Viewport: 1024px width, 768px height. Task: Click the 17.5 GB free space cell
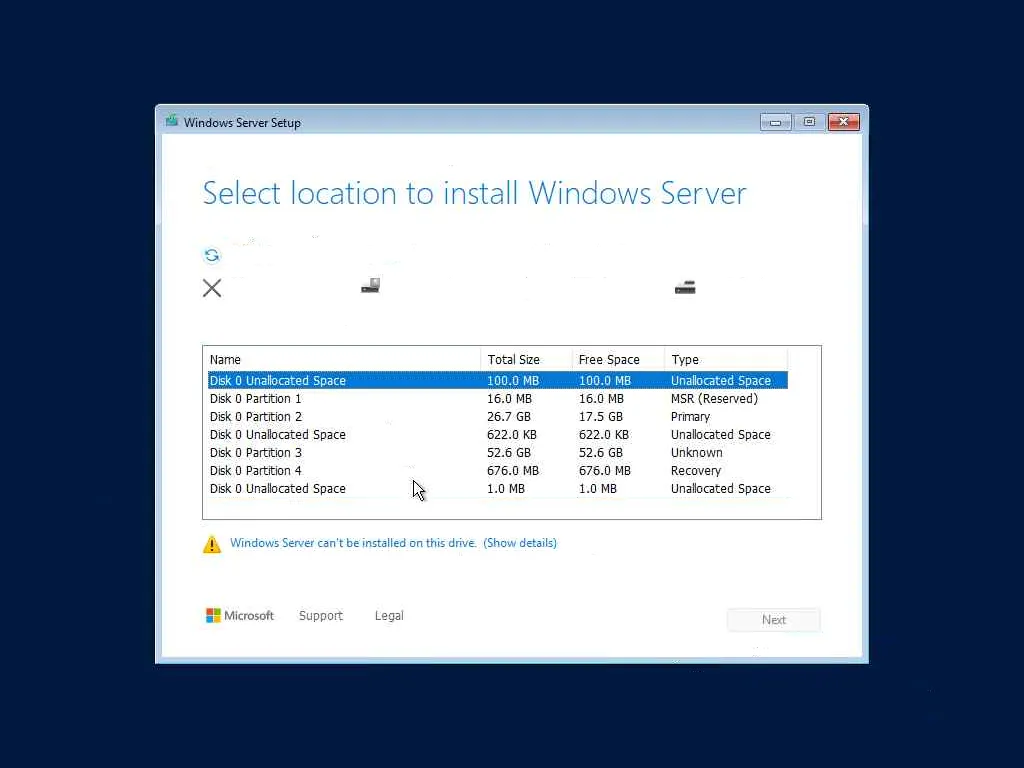click(600, 417)
